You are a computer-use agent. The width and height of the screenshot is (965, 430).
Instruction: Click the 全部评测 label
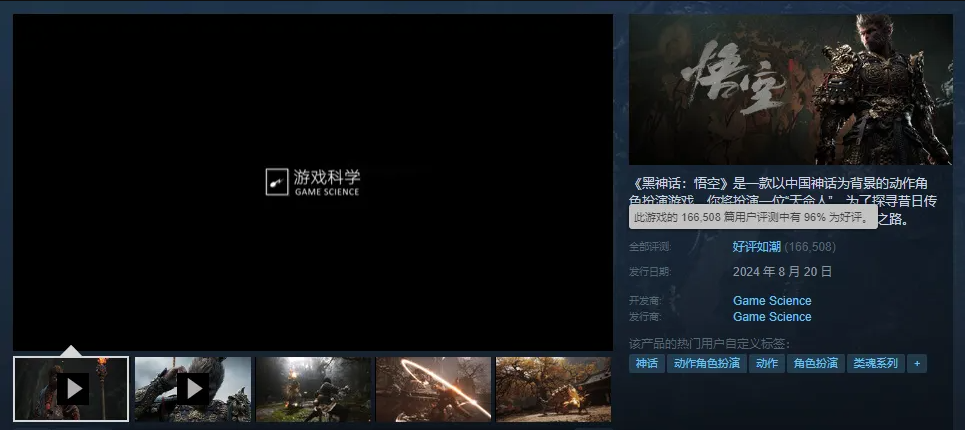coord(650,247)
